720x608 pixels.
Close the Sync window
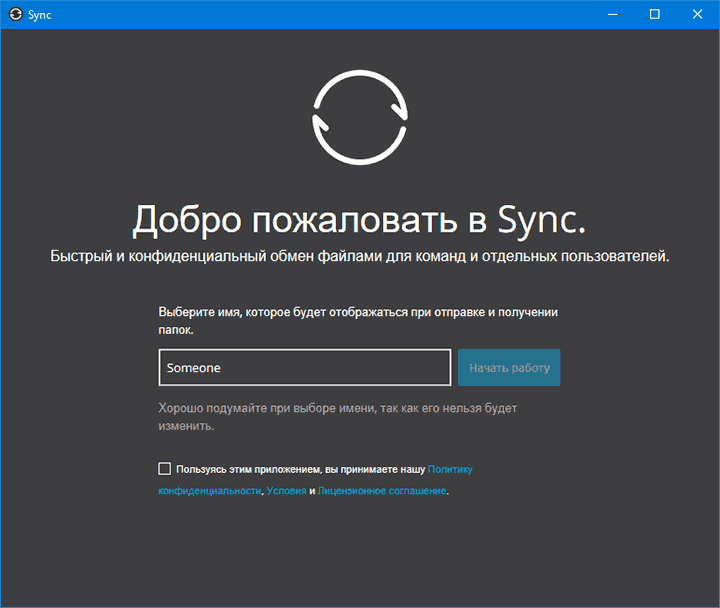pyautogui.click(x=698, y=14)
